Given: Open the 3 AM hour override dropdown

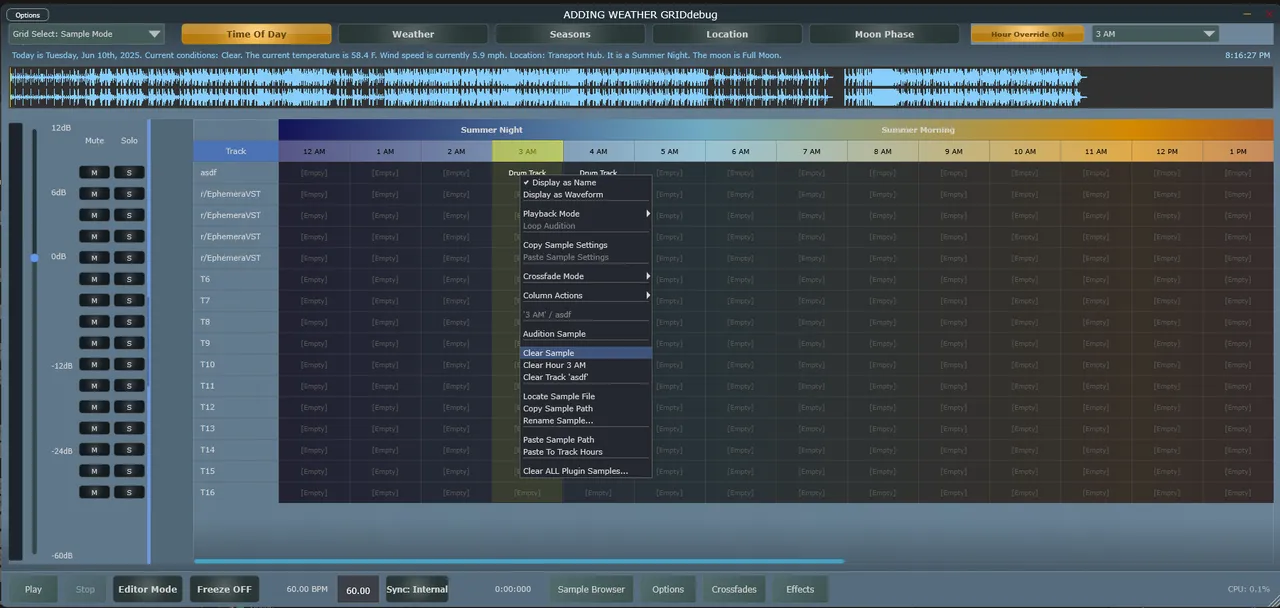Looking at the screenshot, I should click(x=1154, y=34).
